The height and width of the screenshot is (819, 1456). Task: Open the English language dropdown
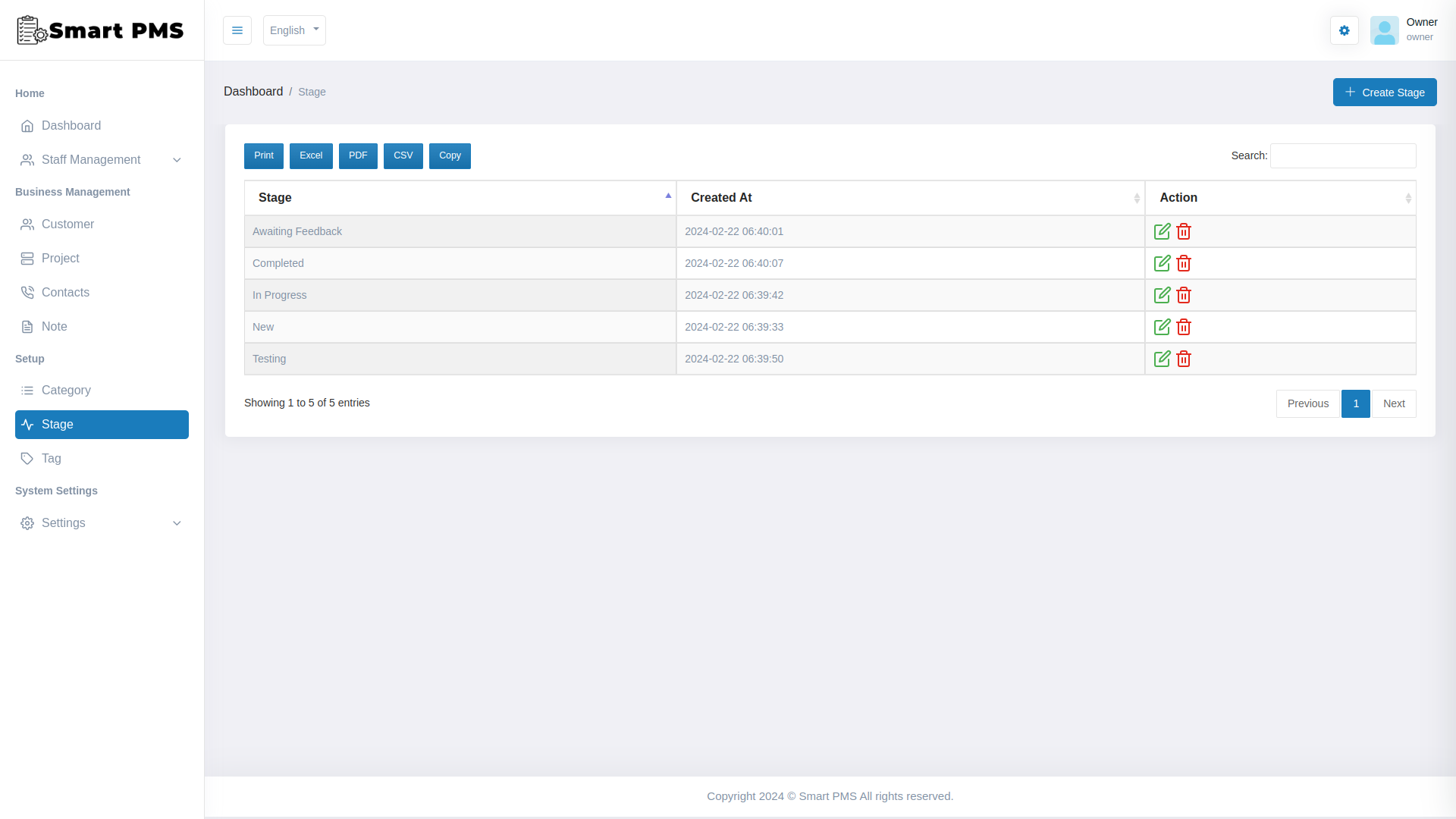(294, 30)
